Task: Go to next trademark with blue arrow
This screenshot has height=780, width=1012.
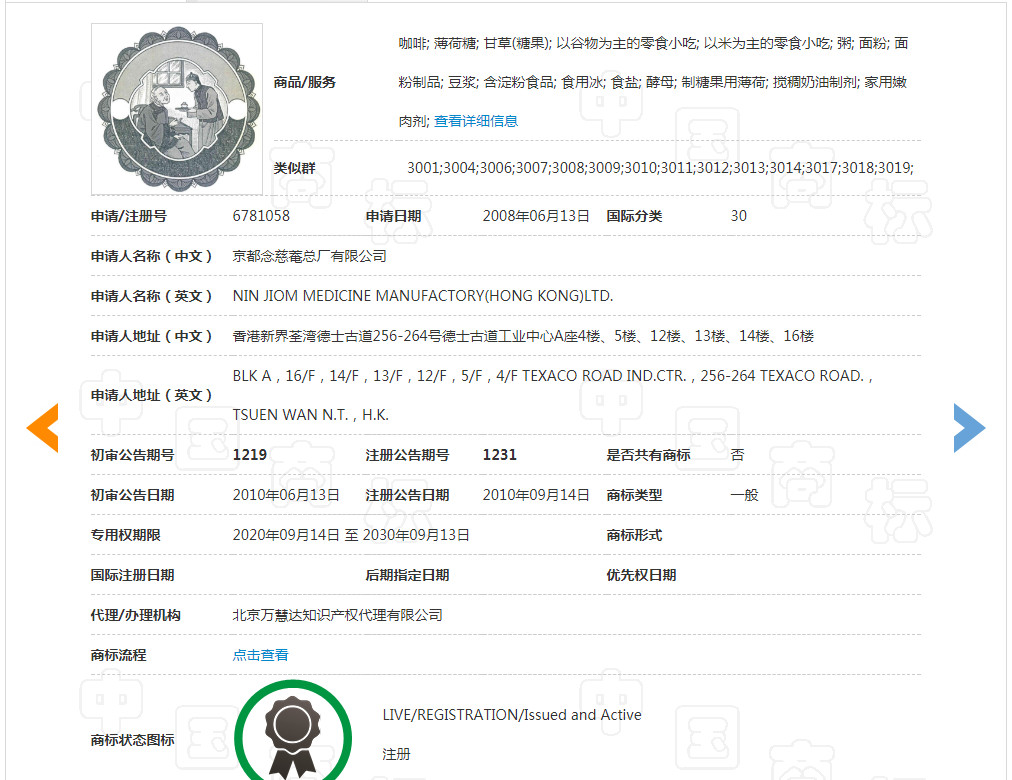Action: tap(969, 428)
